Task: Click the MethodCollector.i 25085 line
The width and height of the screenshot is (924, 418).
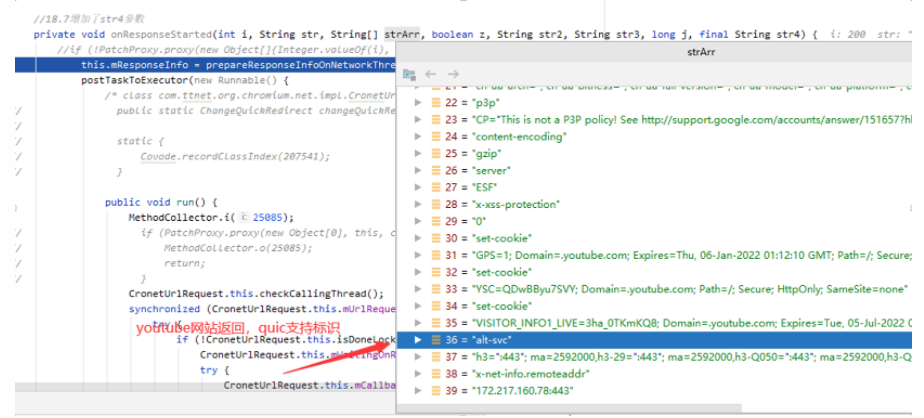Action: 211,218
